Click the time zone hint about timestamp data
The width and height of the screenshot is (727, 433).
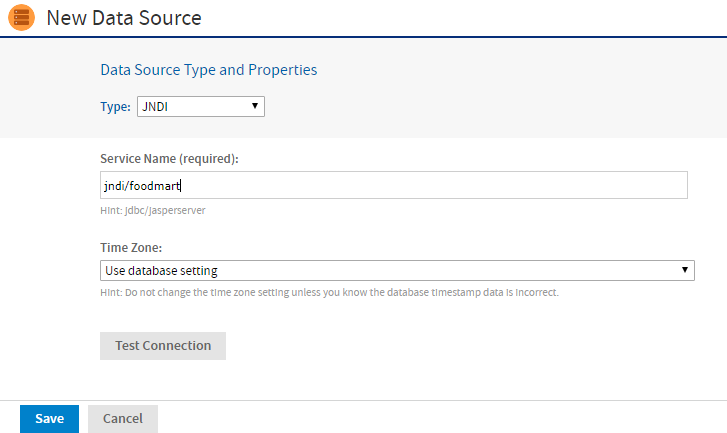329,293
